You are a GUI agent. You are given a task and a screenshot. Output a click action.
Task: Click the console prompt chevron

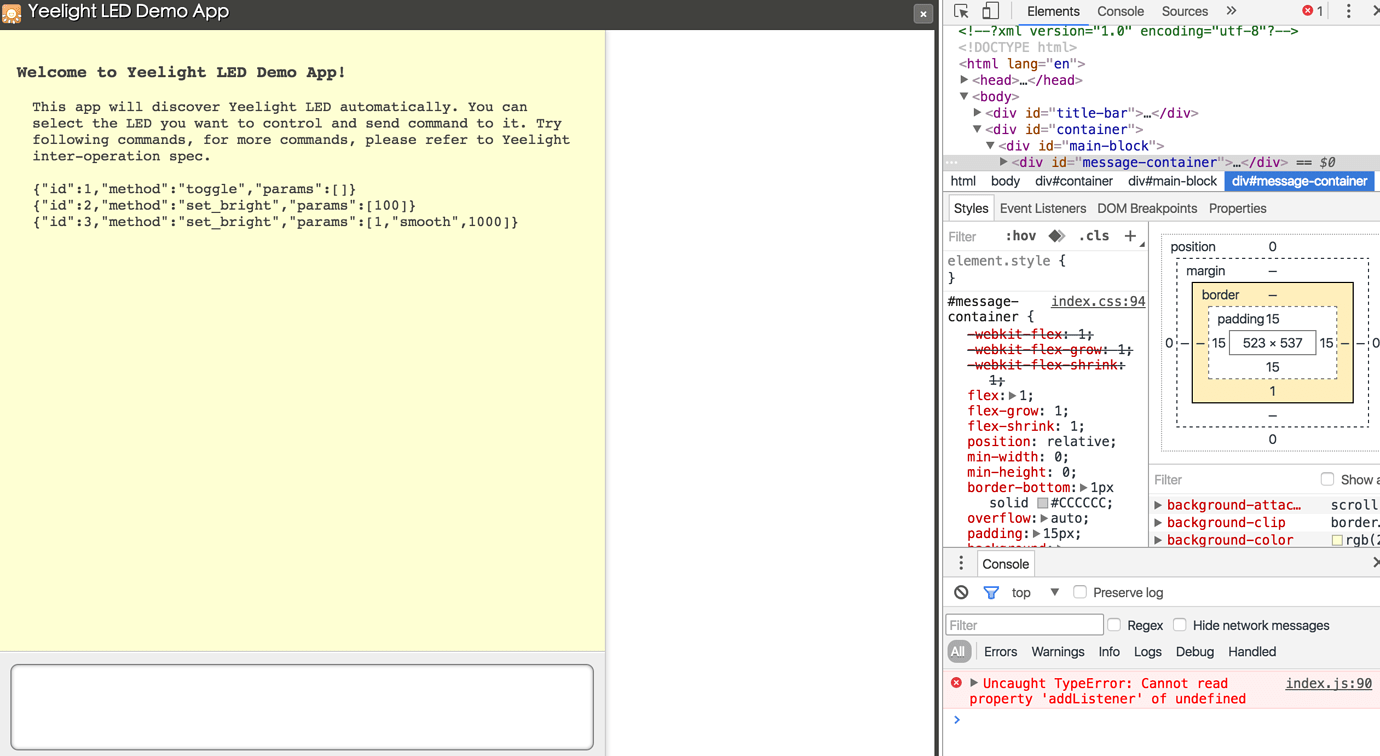coord(957,720)
